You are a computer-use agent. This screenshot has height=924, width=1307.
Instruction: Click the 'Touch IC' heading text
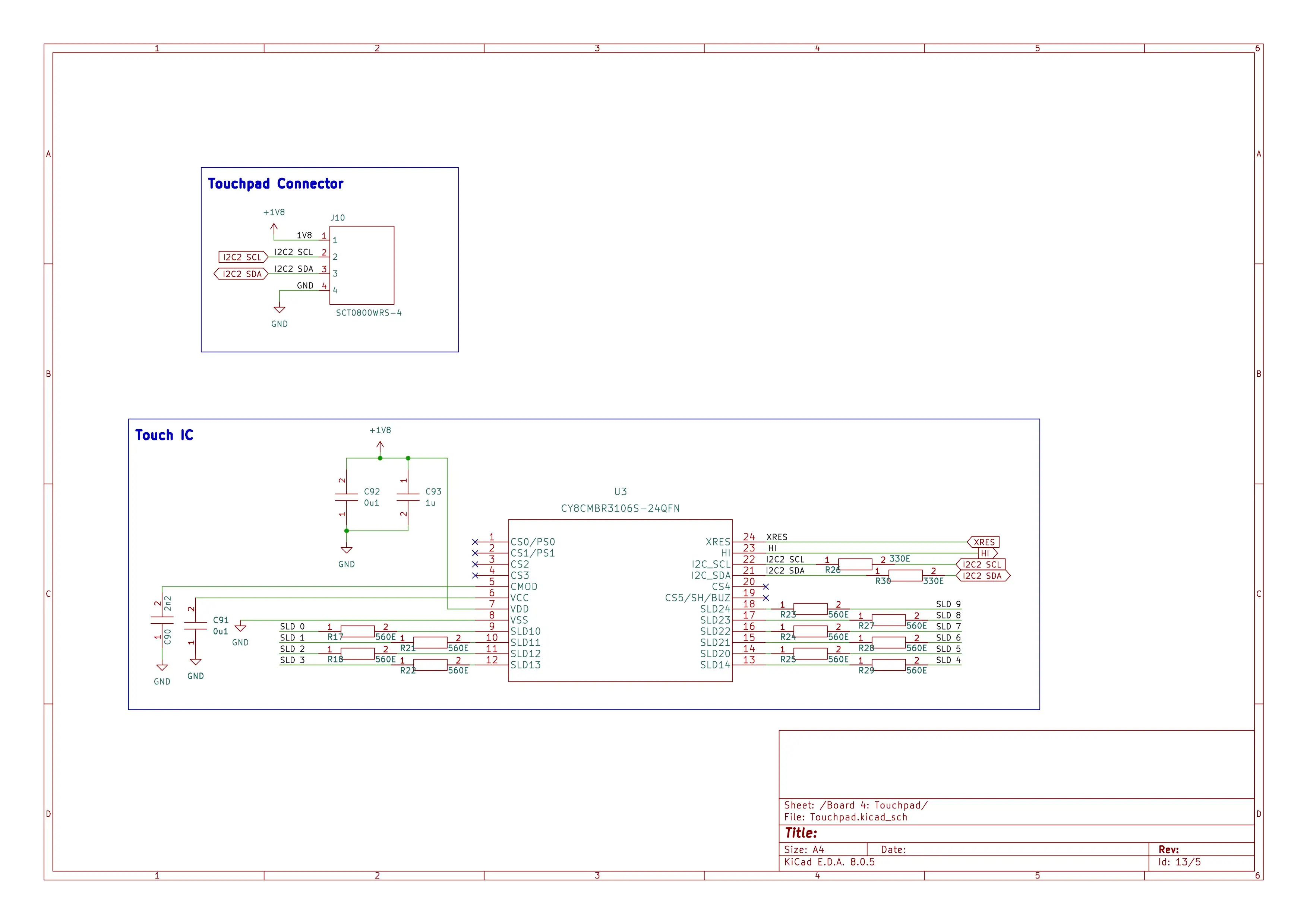coord(164,435)
